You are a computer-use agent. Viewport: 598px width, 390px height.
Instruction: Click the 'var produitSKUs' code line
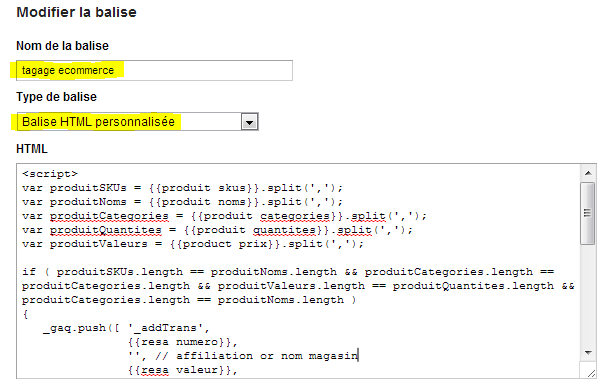point(182,188)
